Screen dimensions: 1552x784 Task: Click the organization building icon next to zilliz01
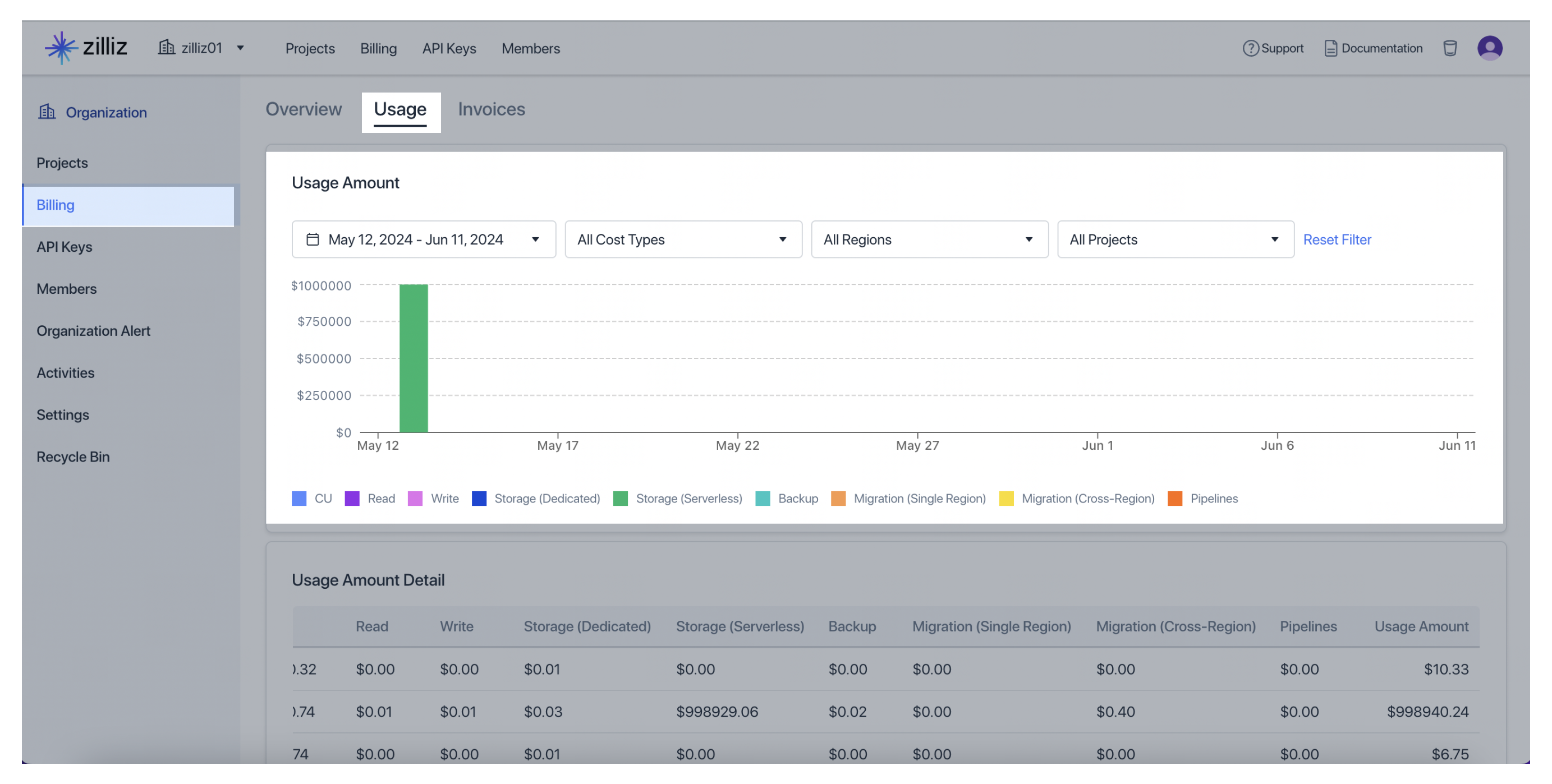pyautogui.click(x=166, y=47)
